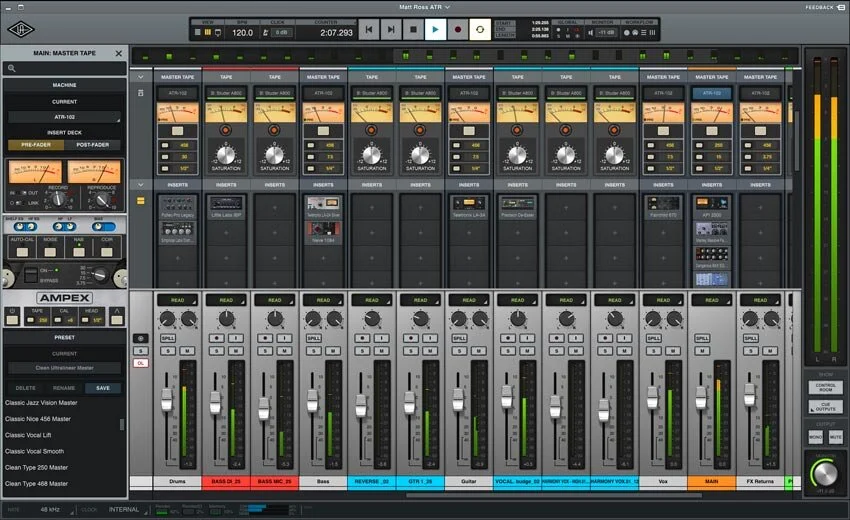Toggle the AUTO-CAL button on the Ampex plugin
This screenshot has height=520, width=850.
[x=22, y=252]
